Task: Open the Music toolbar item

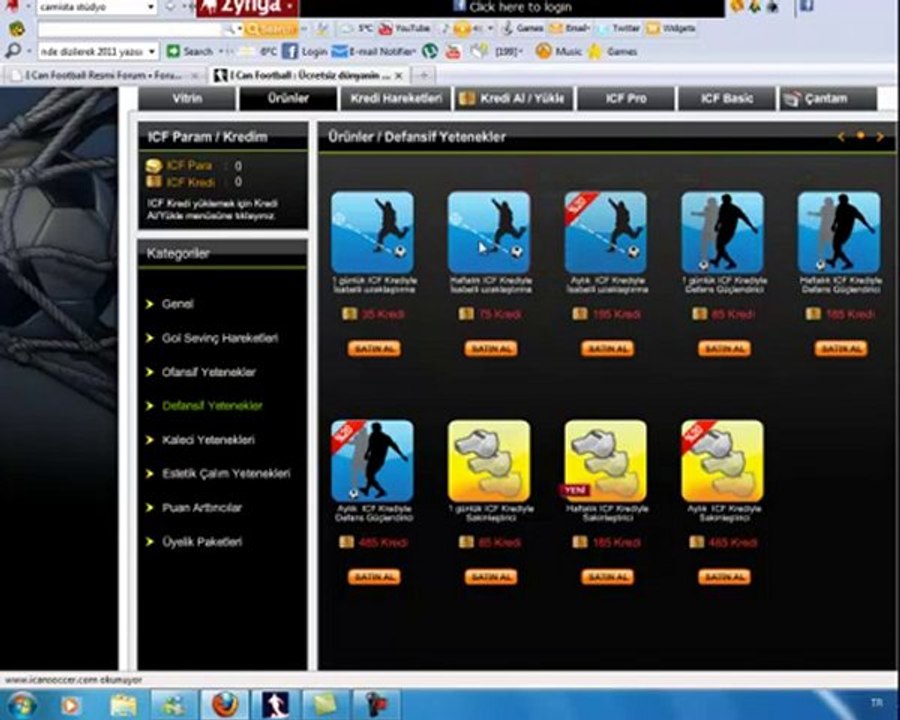Action: [x=558, y=52]
